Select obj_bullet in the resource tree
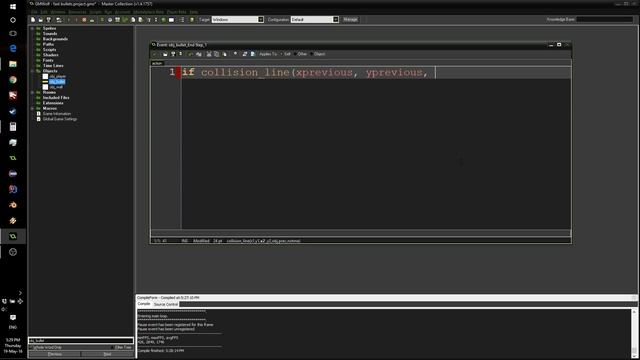 point(57,82)
